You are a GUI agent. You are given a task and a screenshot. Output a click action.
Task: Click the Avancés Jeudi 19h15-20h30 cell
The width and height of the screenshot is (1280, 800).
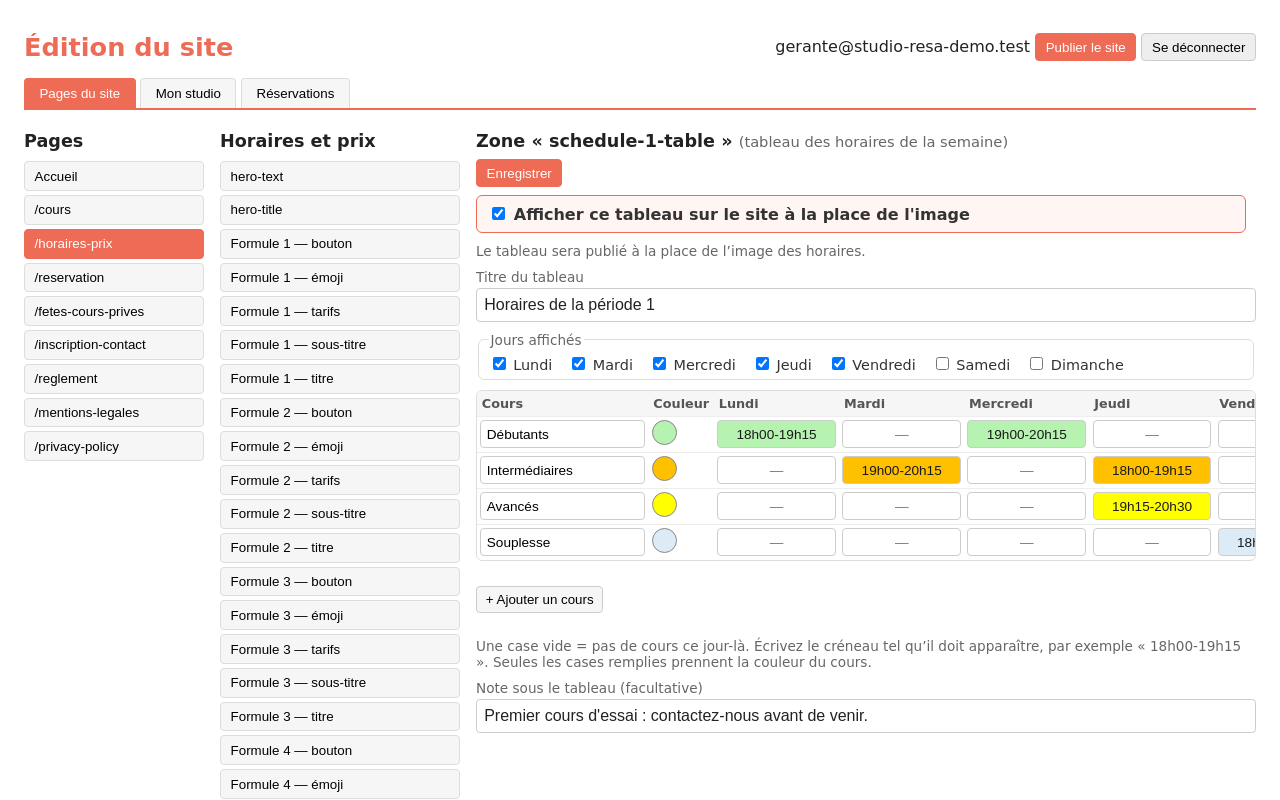[x=1152, y=506]
